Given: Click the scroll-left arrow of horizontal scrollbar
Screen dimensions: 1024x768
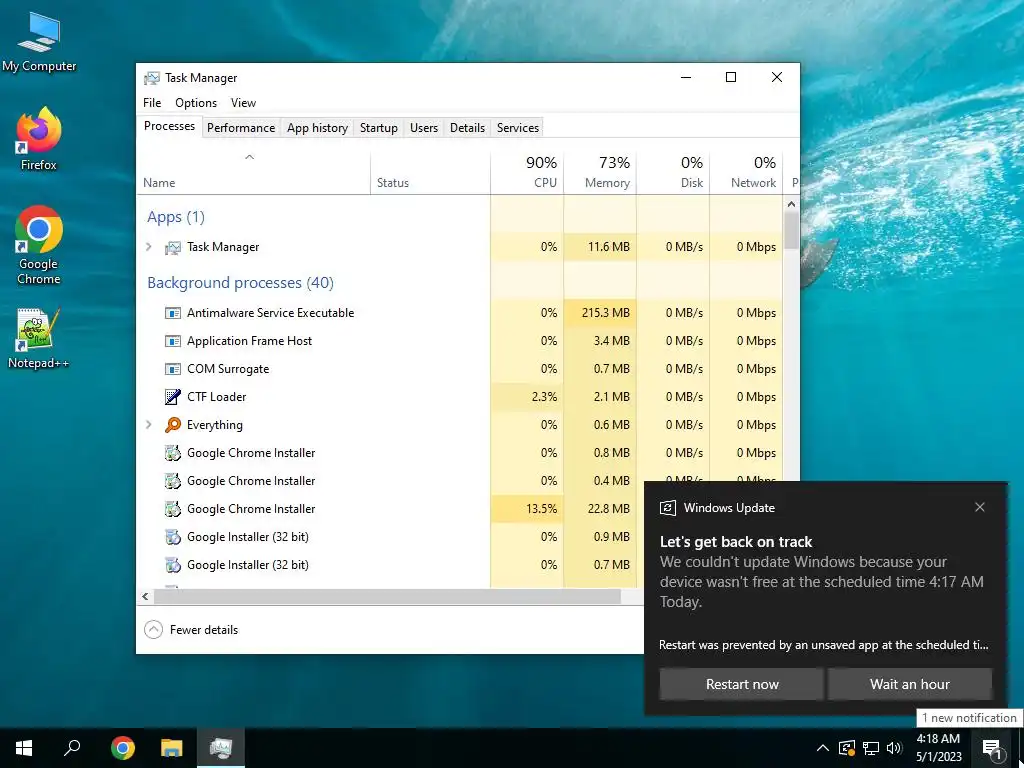Looking at the screenshot, I should [x=146, y=596].
